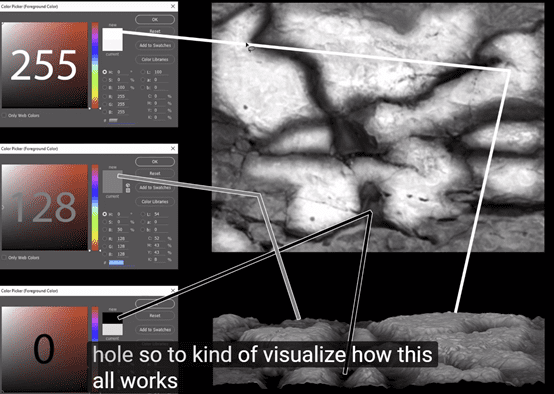Image resolution: width=554 pixels, height=394 pixels.
Task: Click the hex value field in the 128 picker
Action: tap(116, 263)
